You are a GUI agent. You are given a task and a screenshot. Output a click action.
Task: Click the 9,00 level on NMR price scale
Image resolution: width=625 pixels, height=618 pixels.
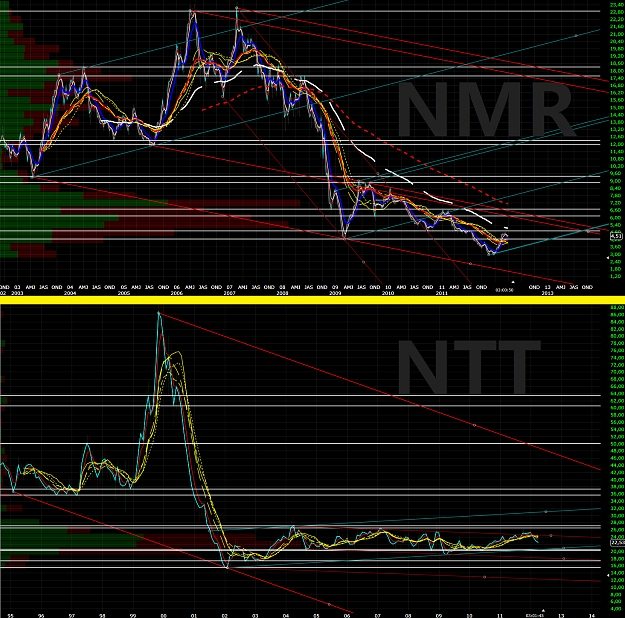(616, 181)
